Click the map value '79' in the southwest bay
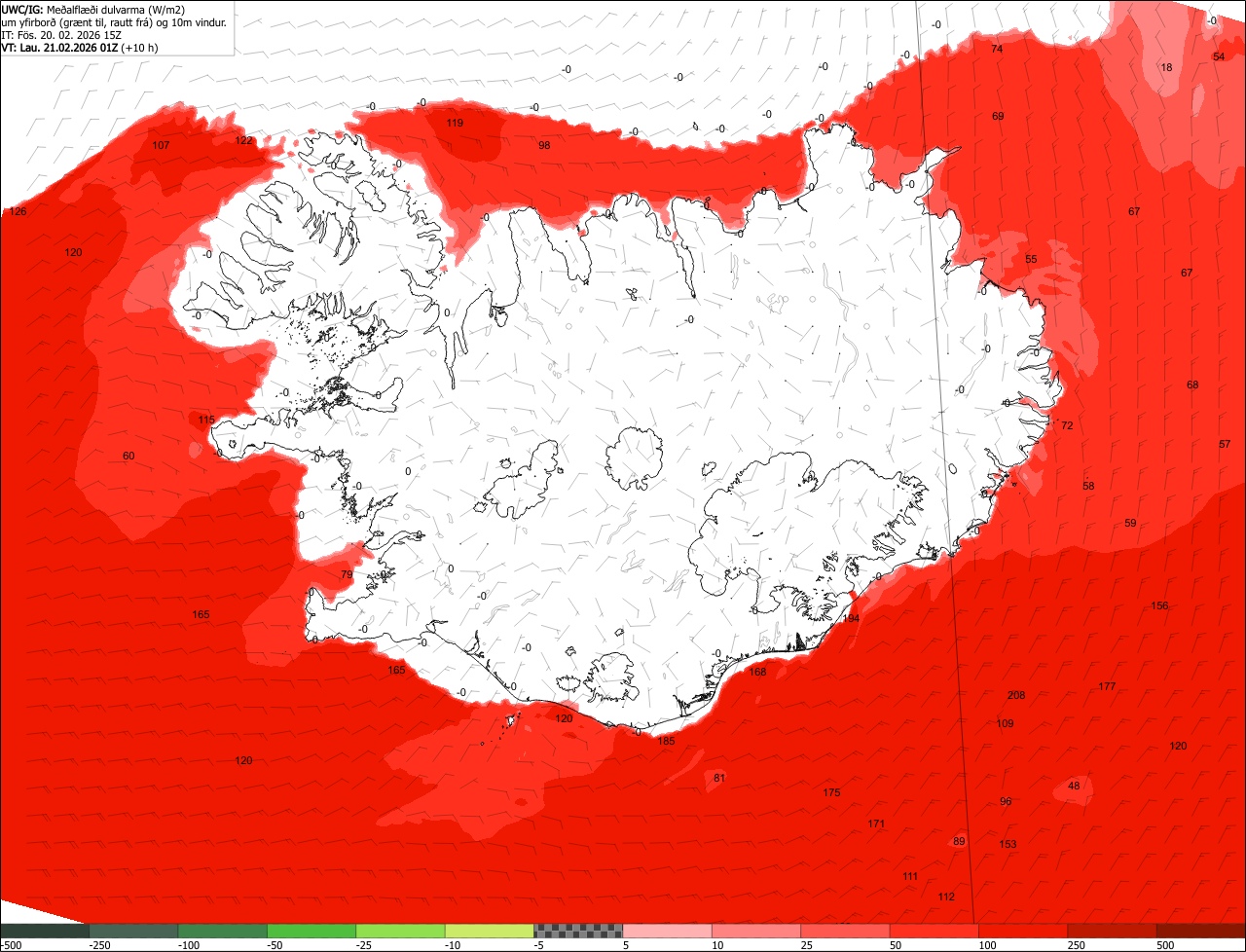Screen dimensions: 1246x952 point(347,574)
